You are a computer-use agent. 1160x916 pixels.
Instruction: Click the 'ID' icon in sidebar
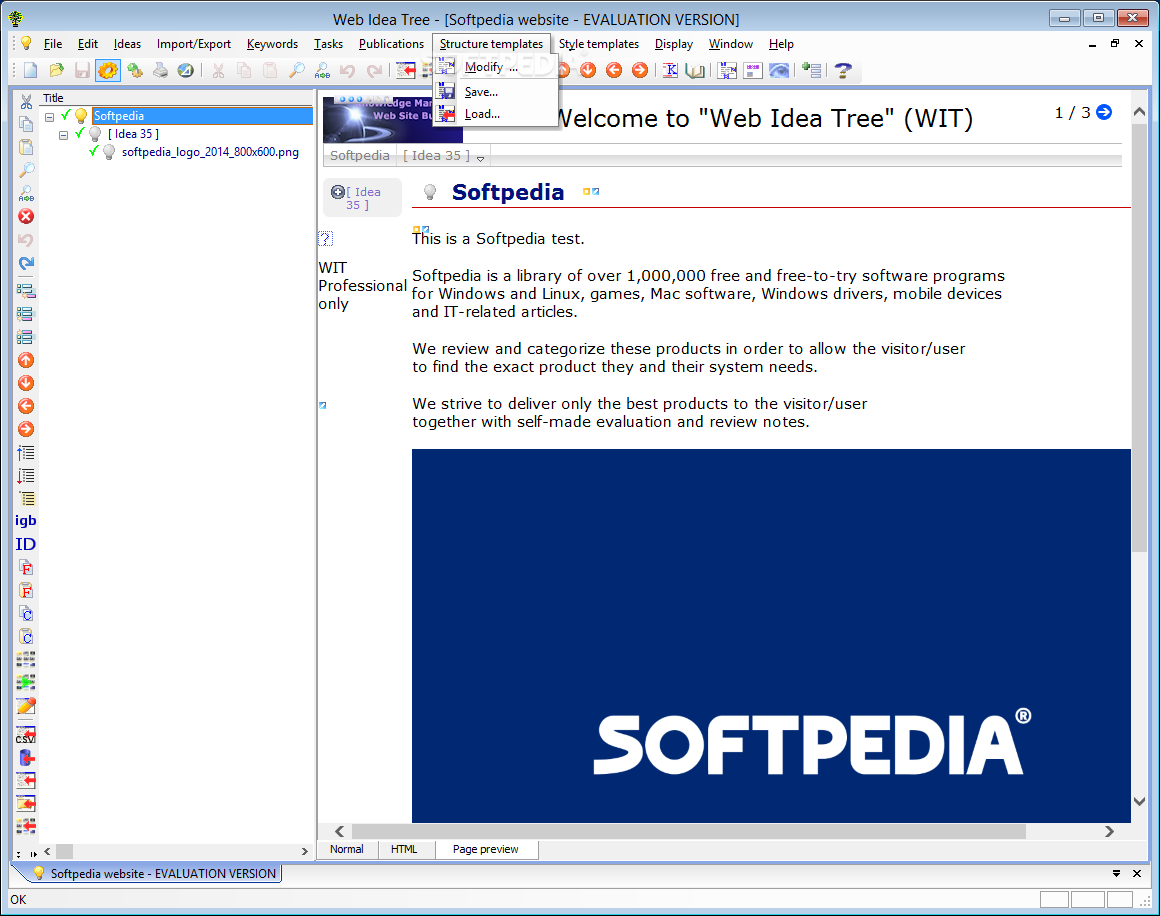[26, 544]
